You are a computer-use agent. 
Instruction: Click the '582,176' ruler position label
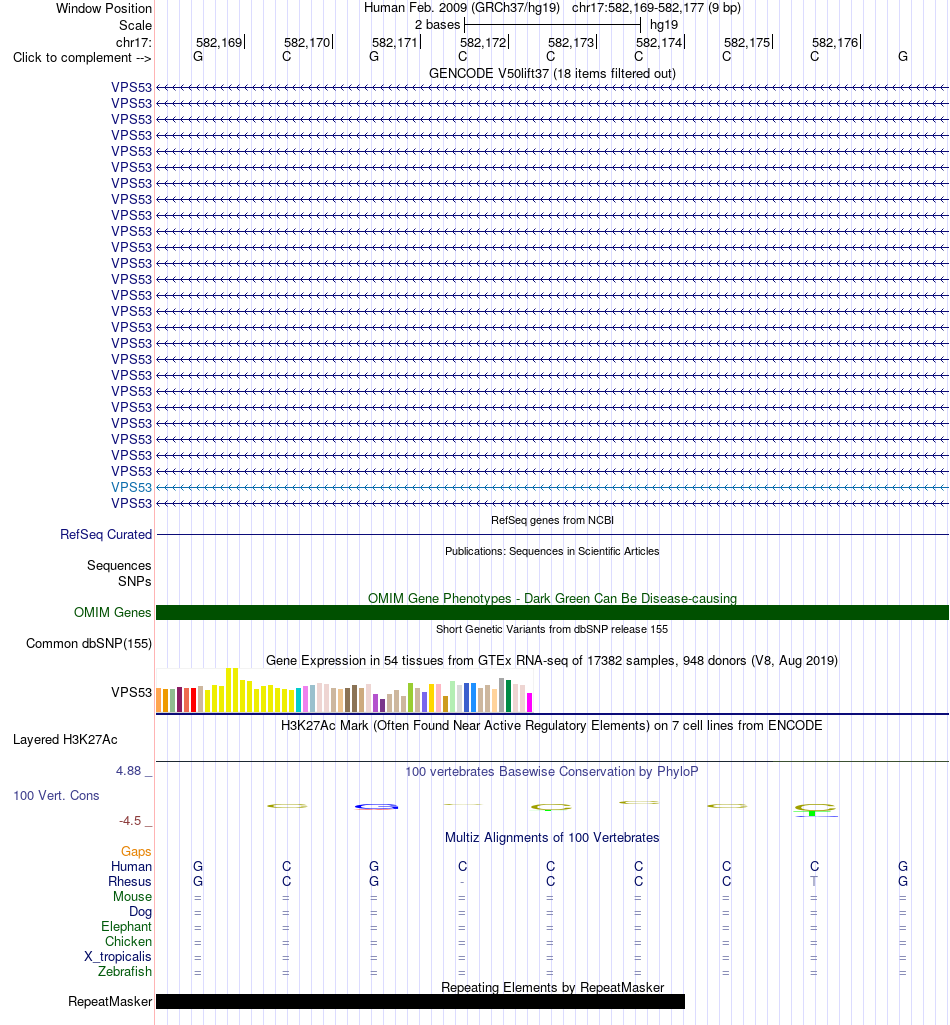(x=836, y=42)
